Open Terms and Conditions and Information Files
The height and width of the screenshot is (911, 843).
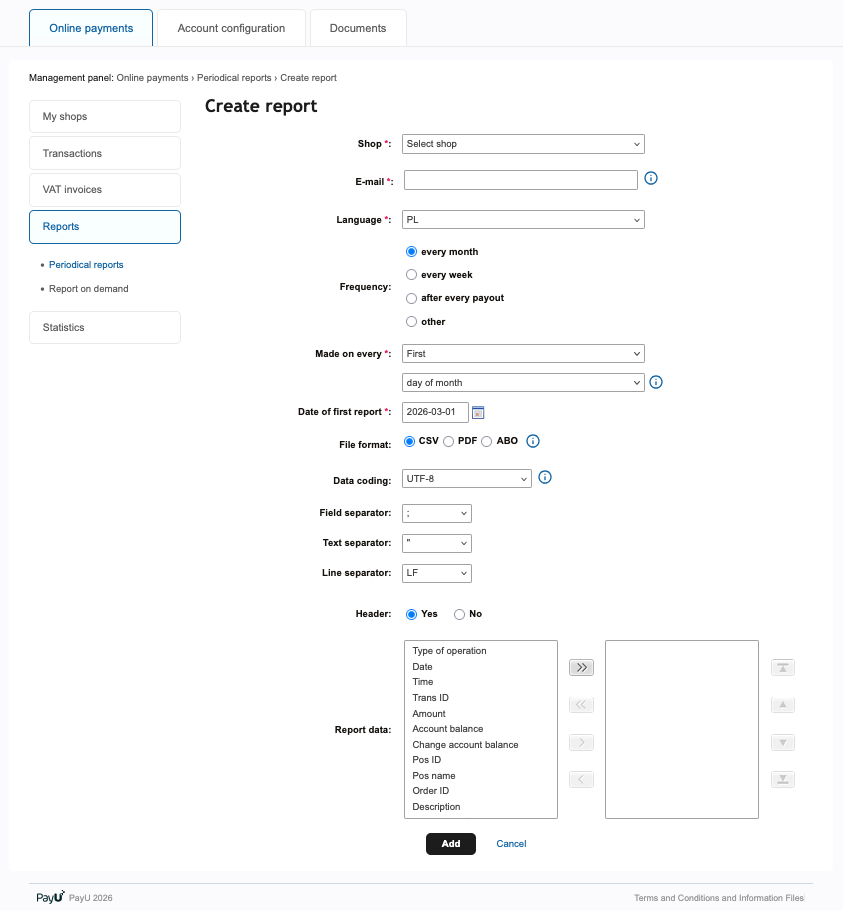pyautogui.click(x=717, y=897)
